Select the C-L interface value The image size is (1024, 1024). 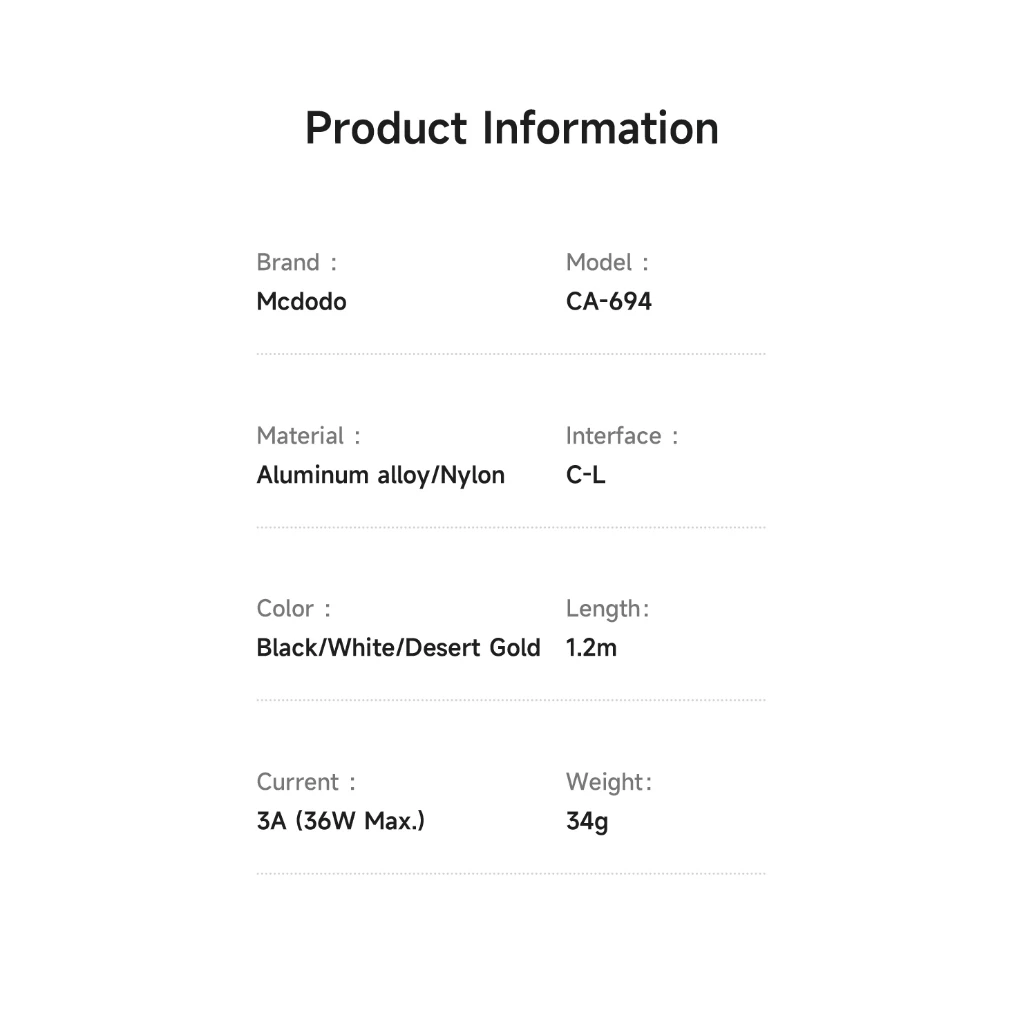(x=585, y=475)
